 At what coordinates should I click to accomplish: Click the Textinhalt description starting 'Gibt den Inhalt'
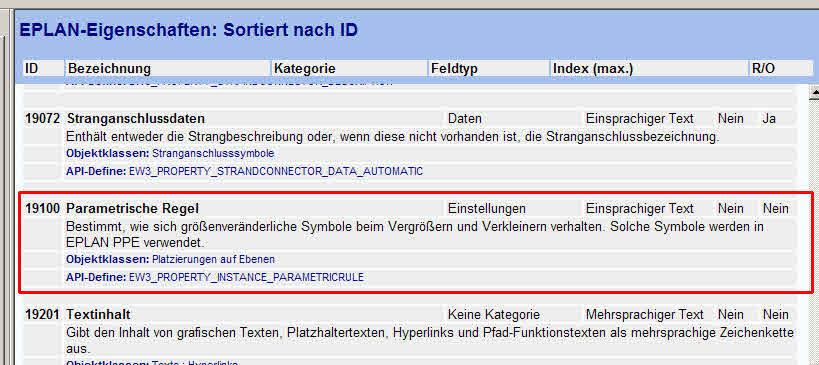point(430,340)
